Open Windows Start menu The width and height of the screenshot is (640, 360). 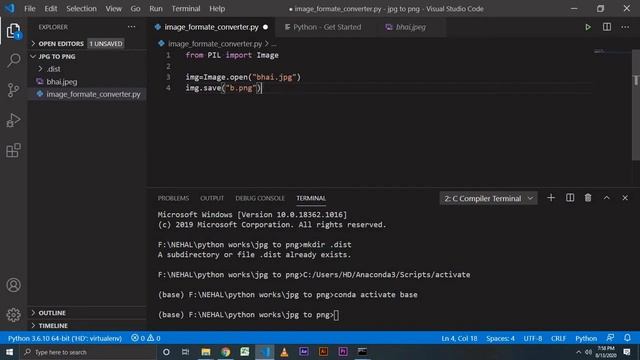pyautogui.click(x=9, y=352)
